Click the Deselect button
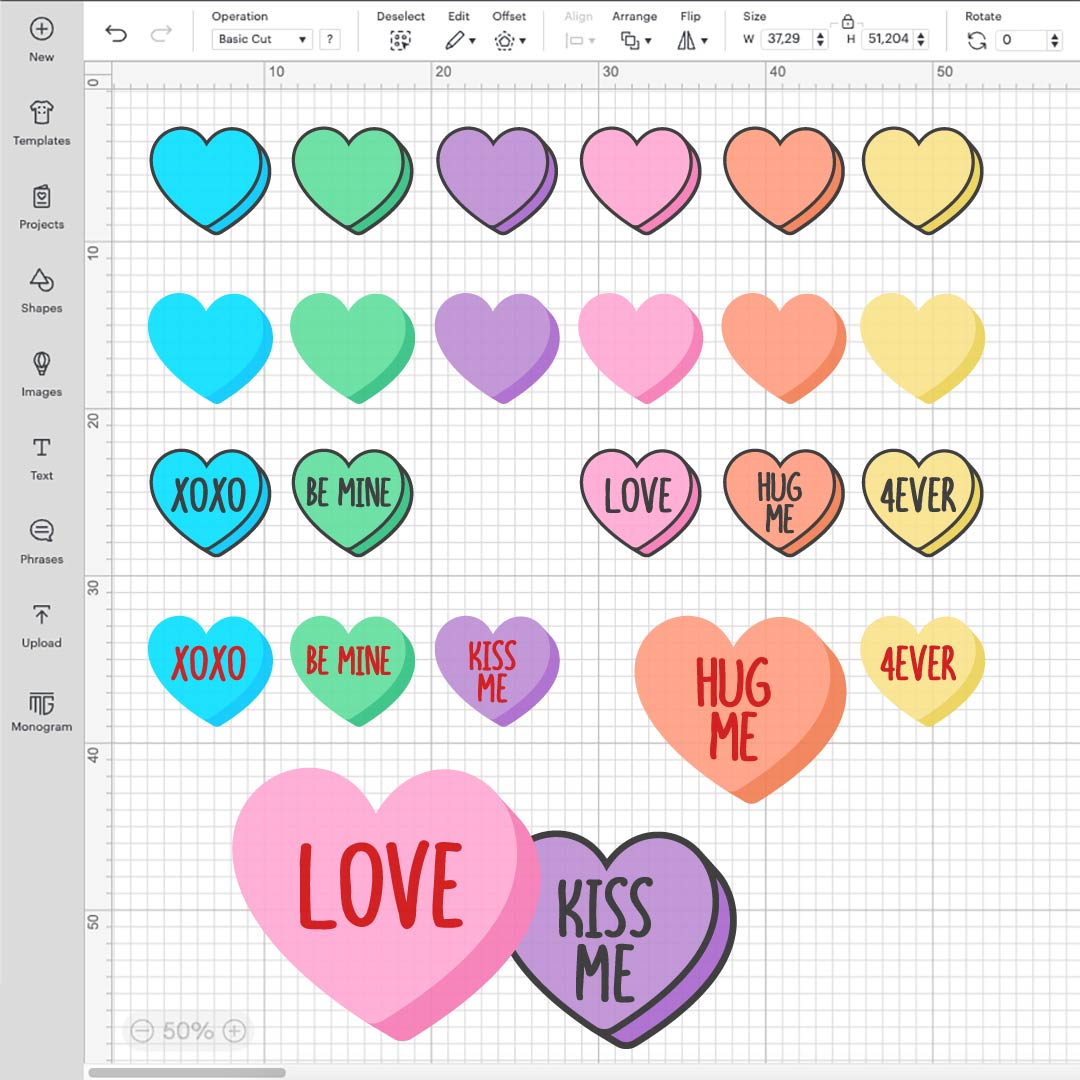 click(x=400, y=40)
